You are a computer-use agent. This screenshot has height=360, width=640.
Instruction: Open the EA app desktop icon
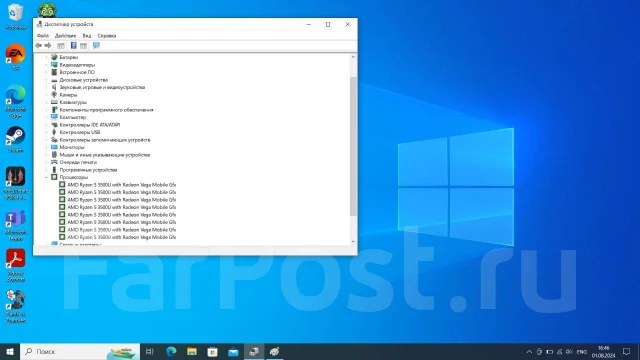point(16,57)
